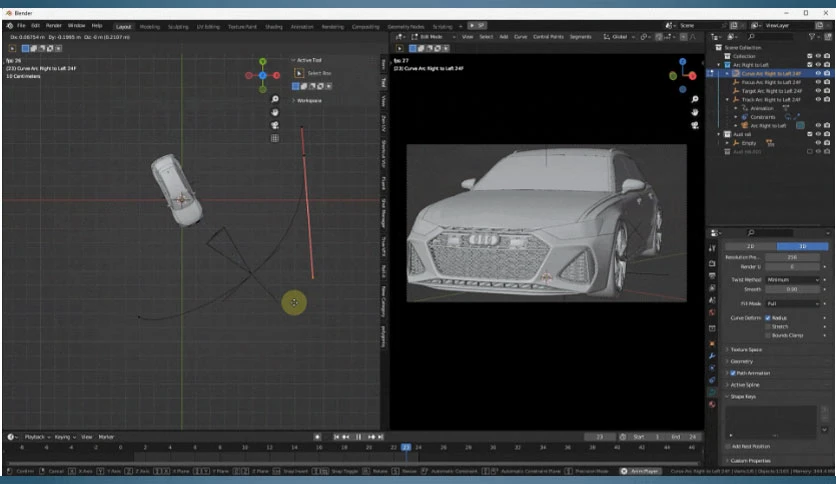Screen dimensions: 836x484
Task: Switch to the Shading workspace tab
Action: click(274, 26)
